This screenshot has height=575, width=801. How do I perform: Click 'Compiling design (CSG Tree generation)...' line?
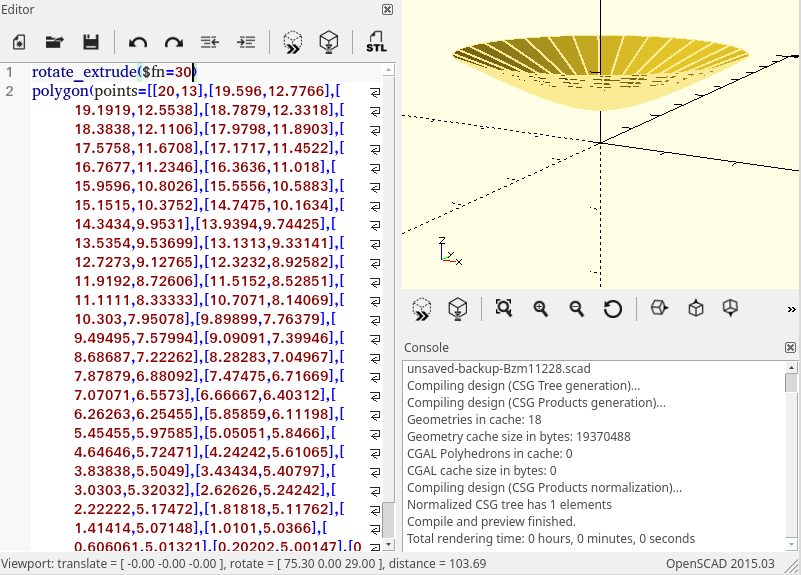[x=523, y=386]
